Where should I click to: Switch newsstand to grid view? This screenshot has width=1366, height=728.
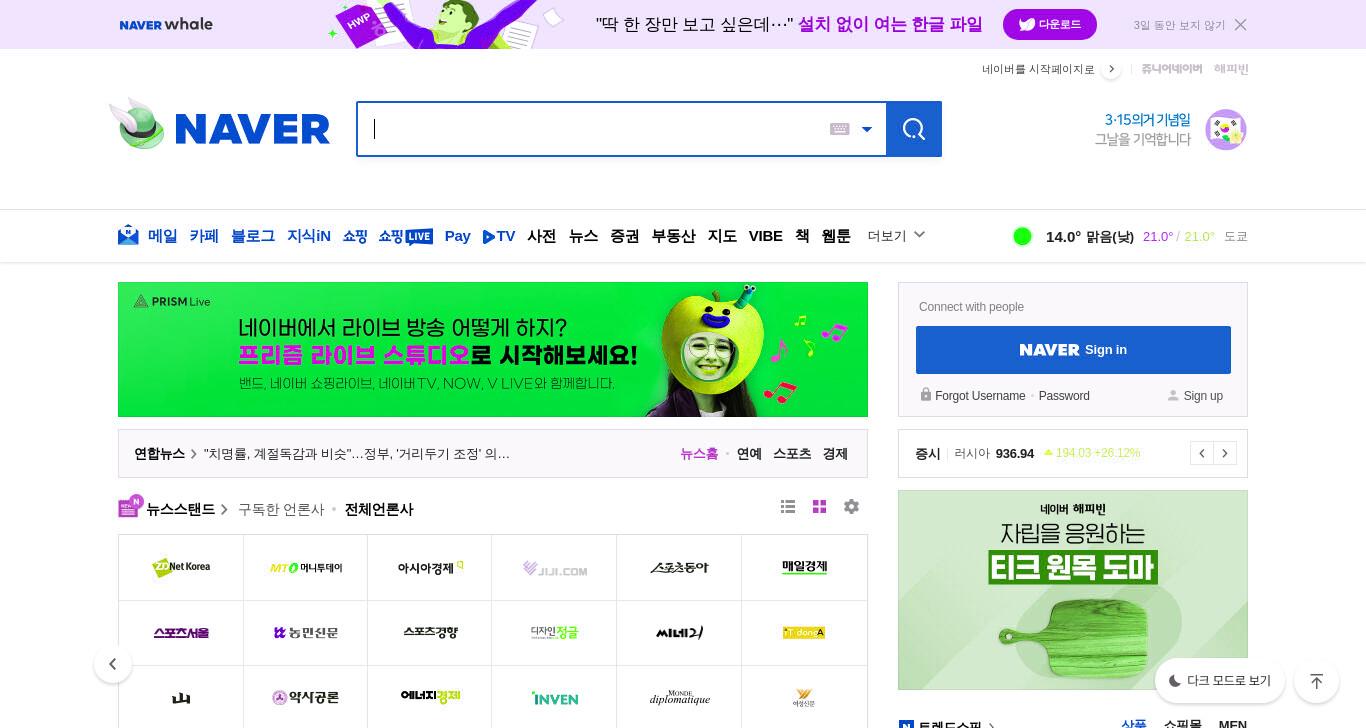coord(819,507)
